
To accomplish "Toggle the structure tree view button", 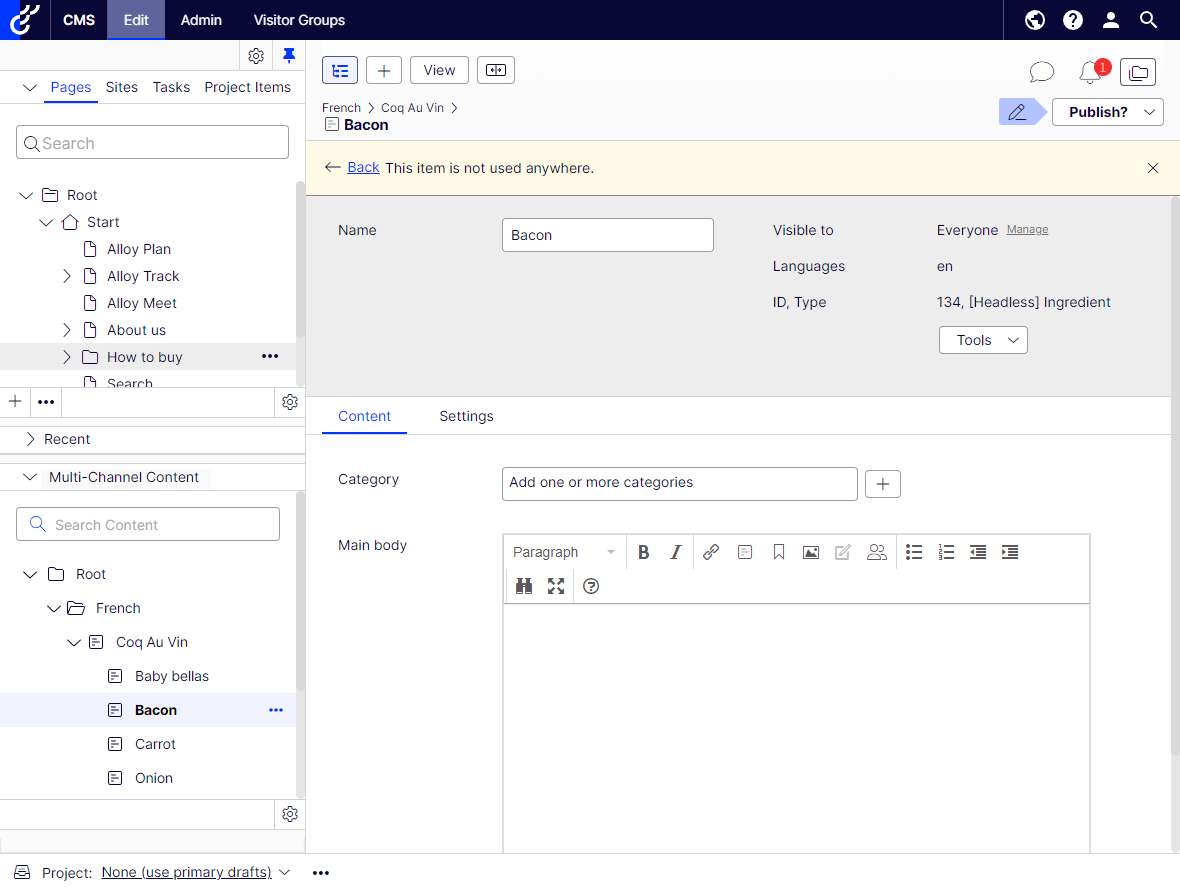I will point(340,70).
